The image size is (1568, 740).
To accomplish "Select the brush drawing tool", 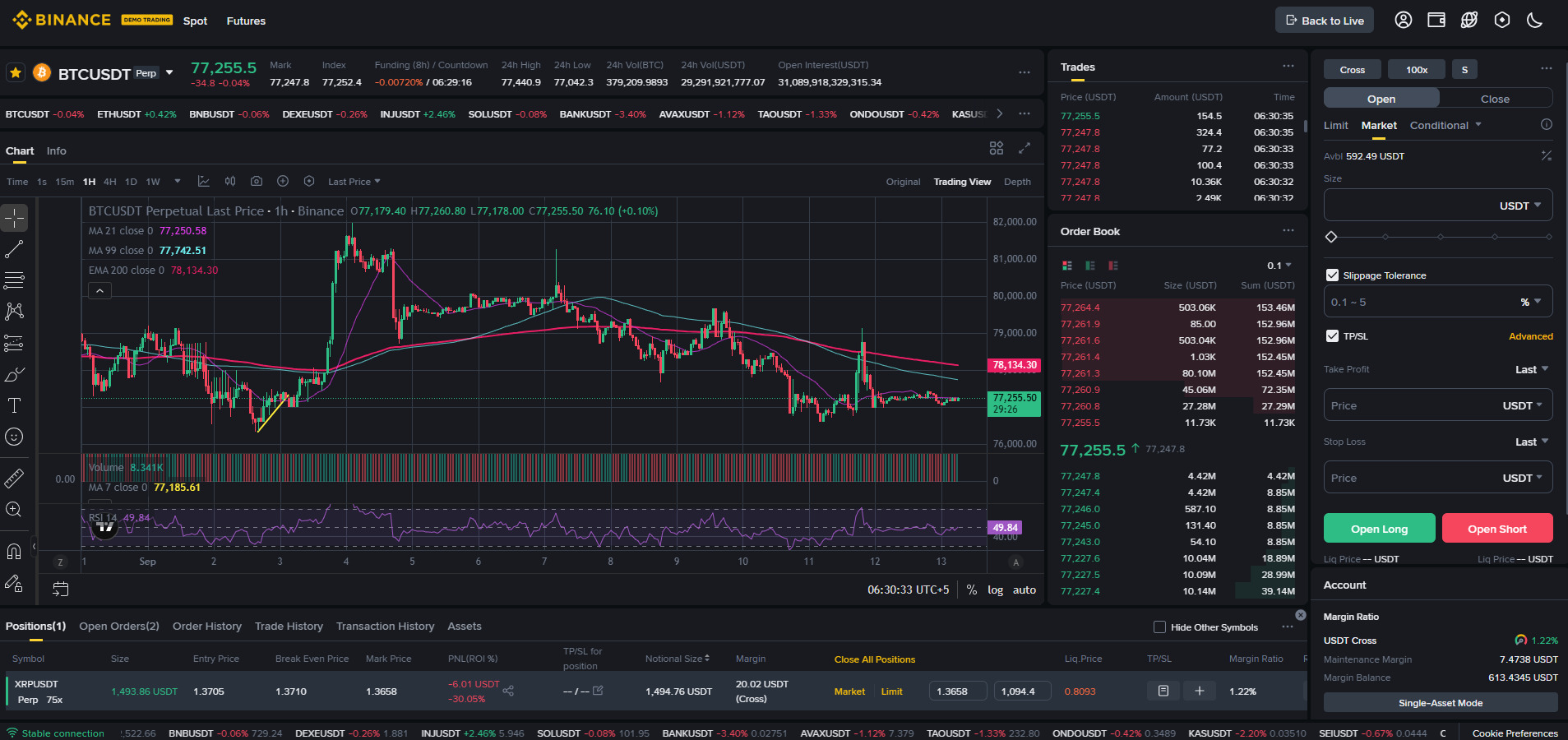I will tap(14, 374).
